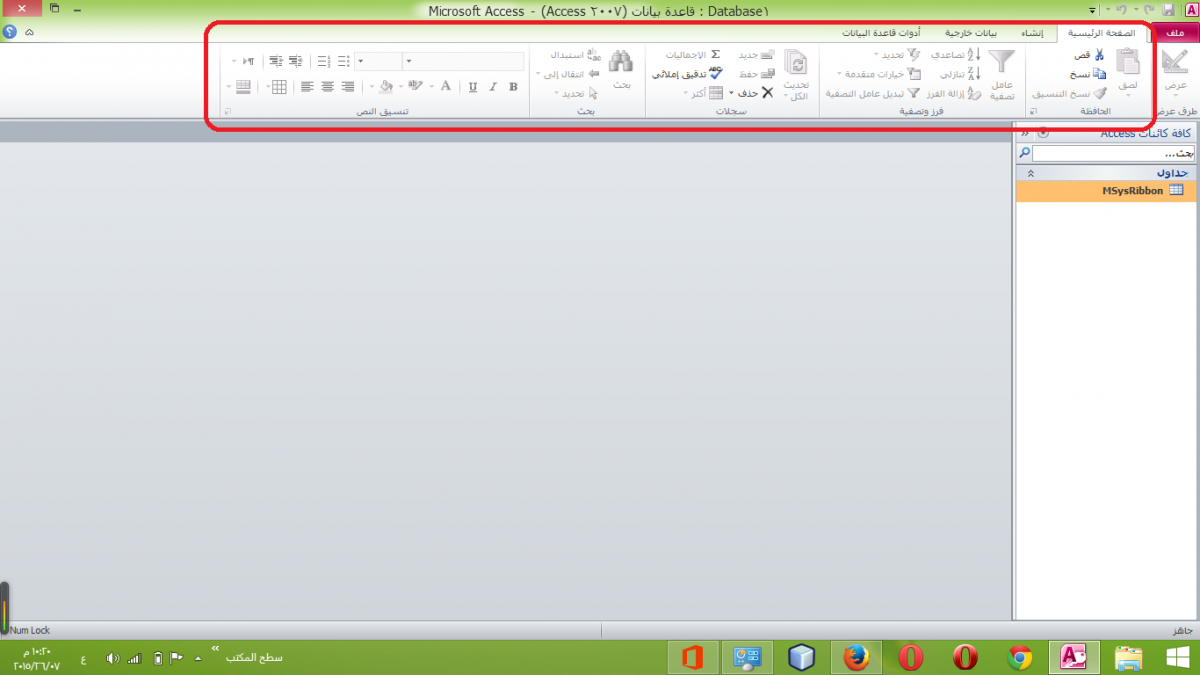Align text left in text formatting group
The image size is (1200, 675).
click(307, 87)
